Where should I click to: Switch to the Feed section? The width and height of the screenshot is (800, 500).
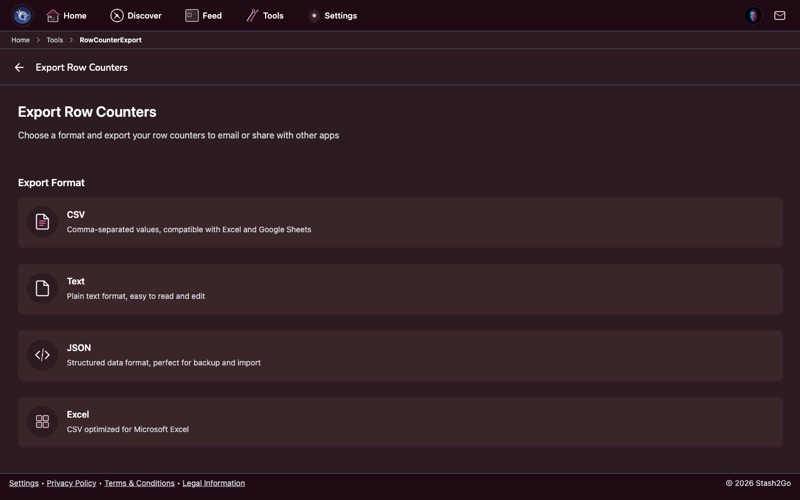(x=203, y=16)
